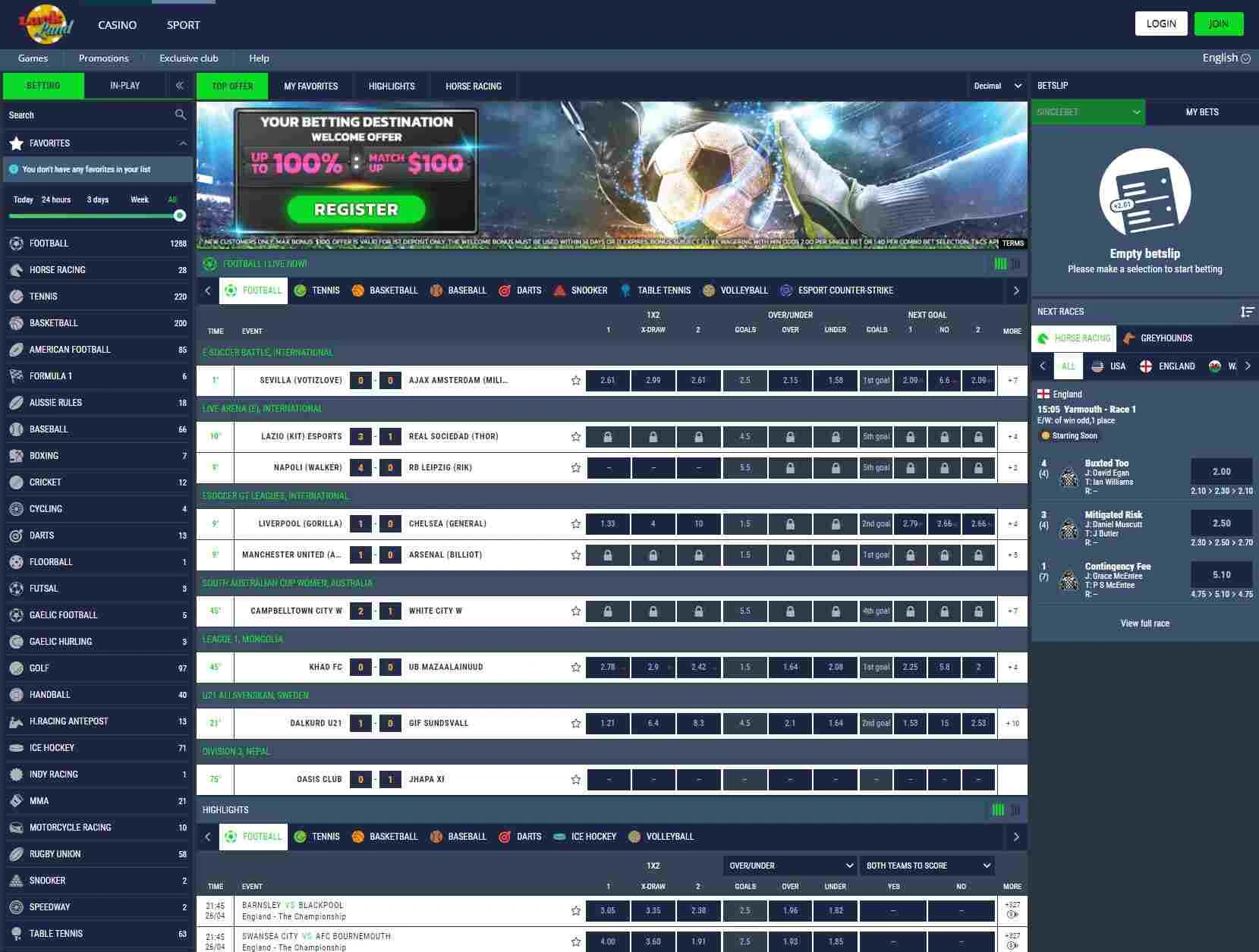Open Formula 1 in sidebar list
This screenshot has width=1259, height=952.
pyautogui.click(x=97, y=376)
